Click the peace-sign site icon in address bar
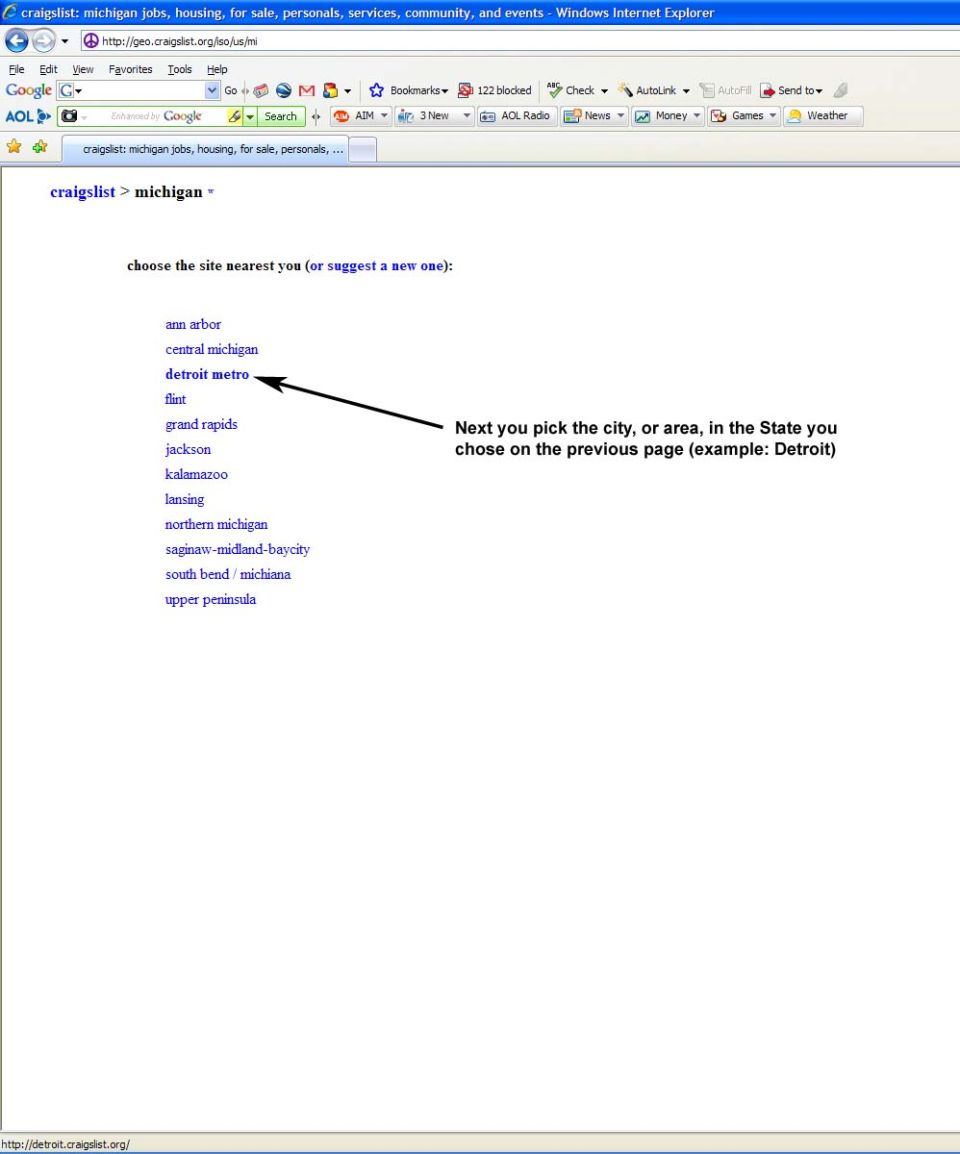The image size is (960, 1154). (91, 41)
